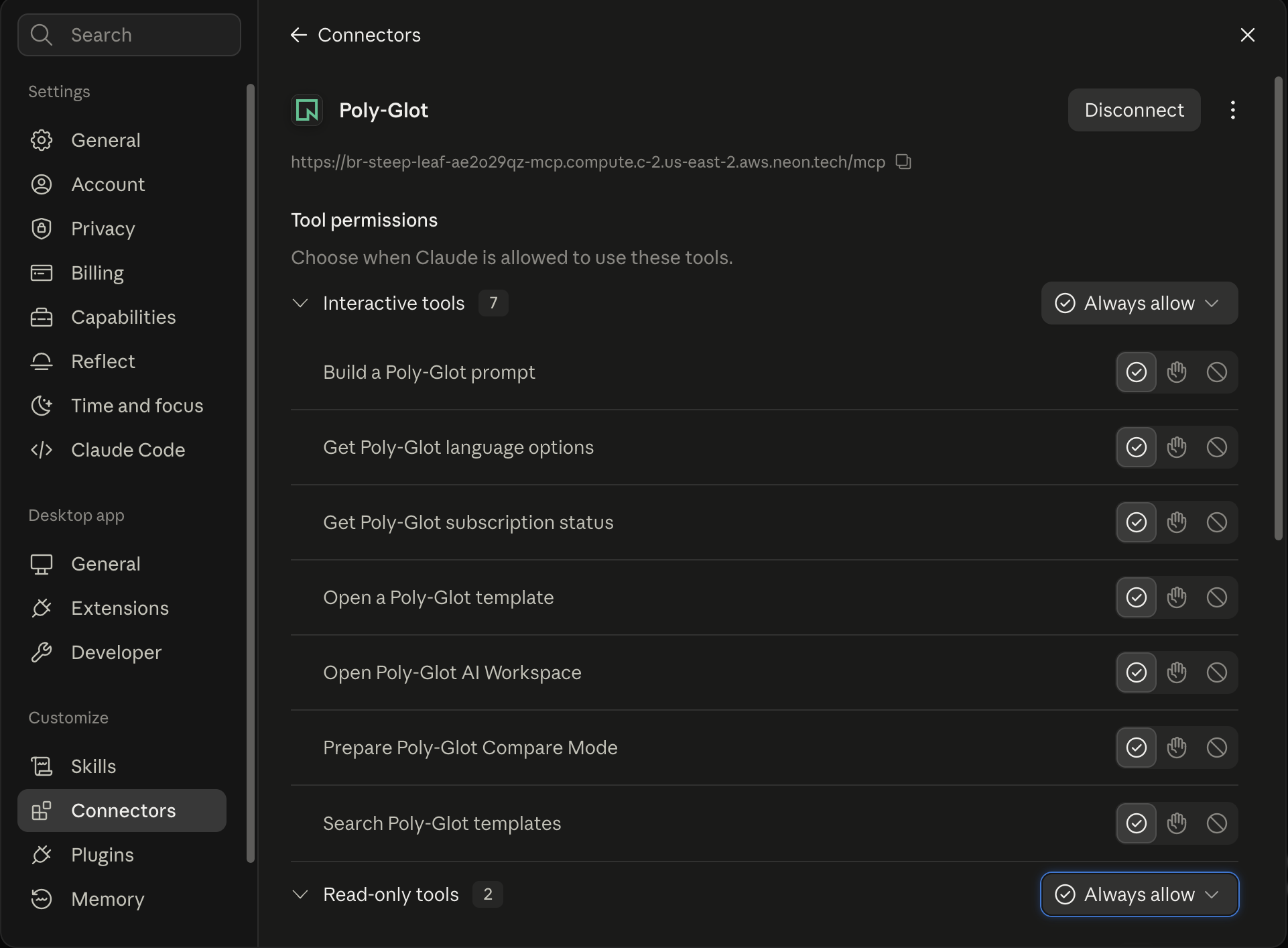The width and height of the screenshot is (1288, 948).
Task: Block Search Poly-Glot templates tool
Action: (1217, 823)
